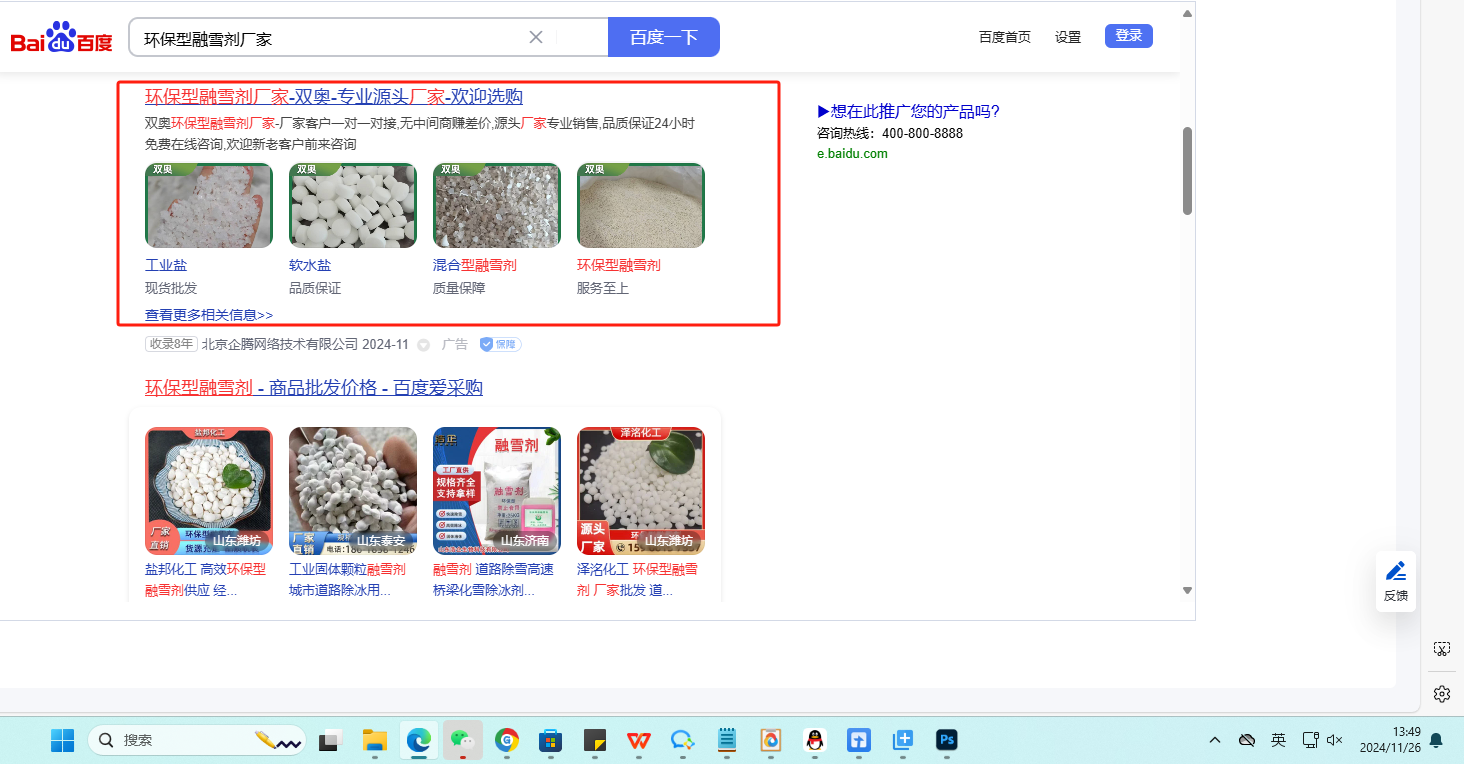Image resolution: width=1464 pixels, height=764 pixels.
Task: Open File Explorer from the taskbar
Action: (x=374, y=740)
